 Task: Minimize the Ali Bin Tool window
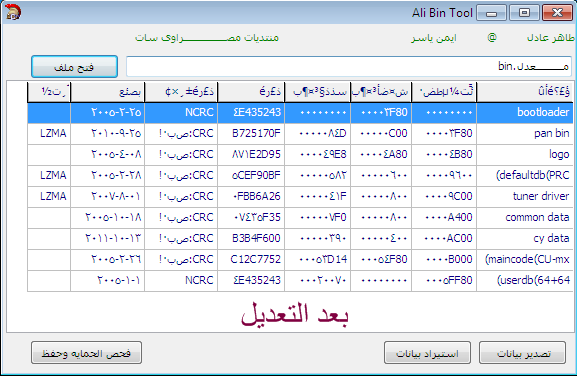(x=491, y=13)
